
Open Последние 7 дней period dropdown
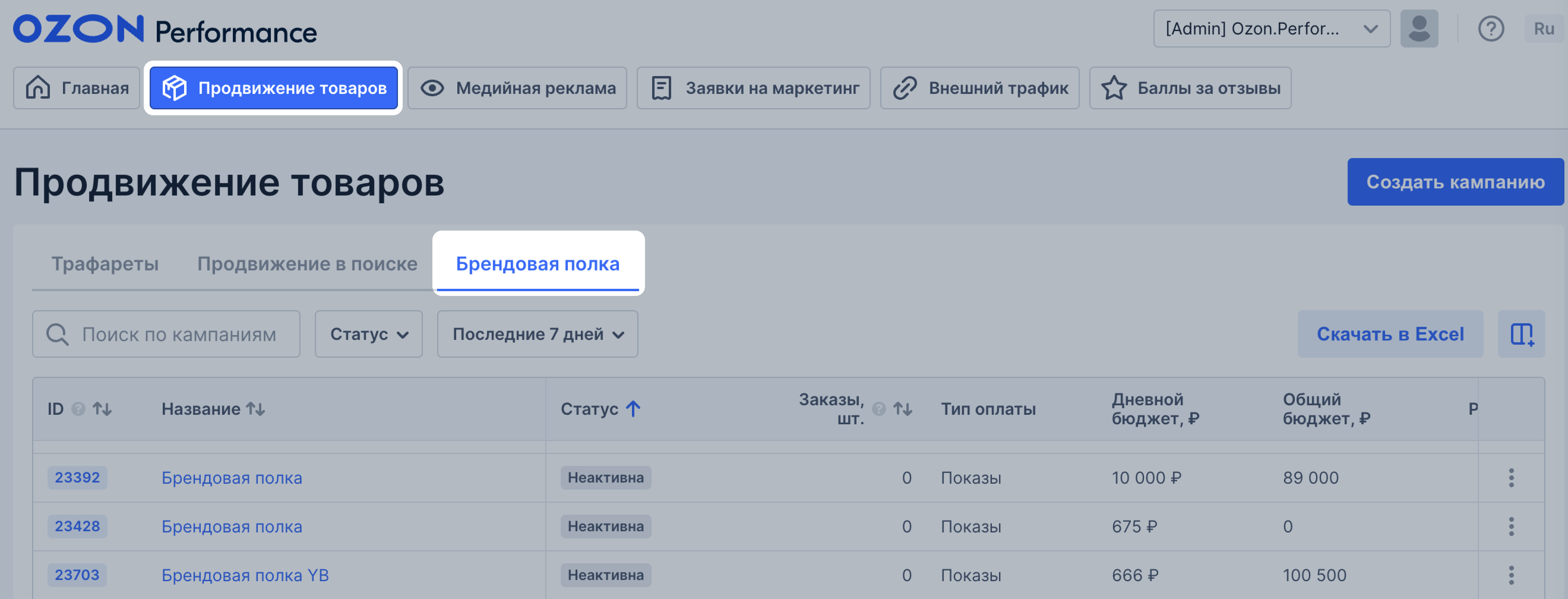537,334
